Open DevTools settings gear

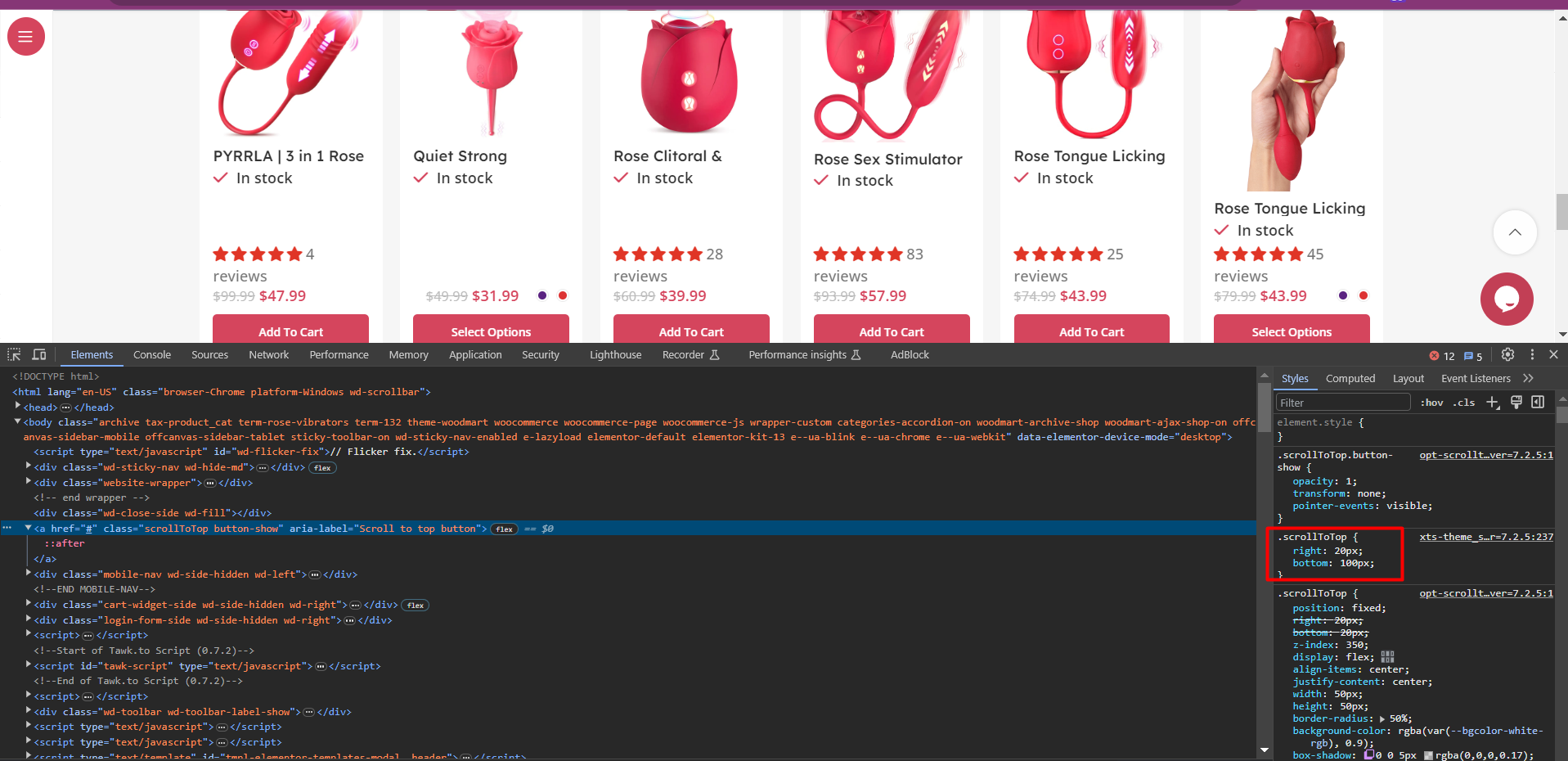[1507, 354]
